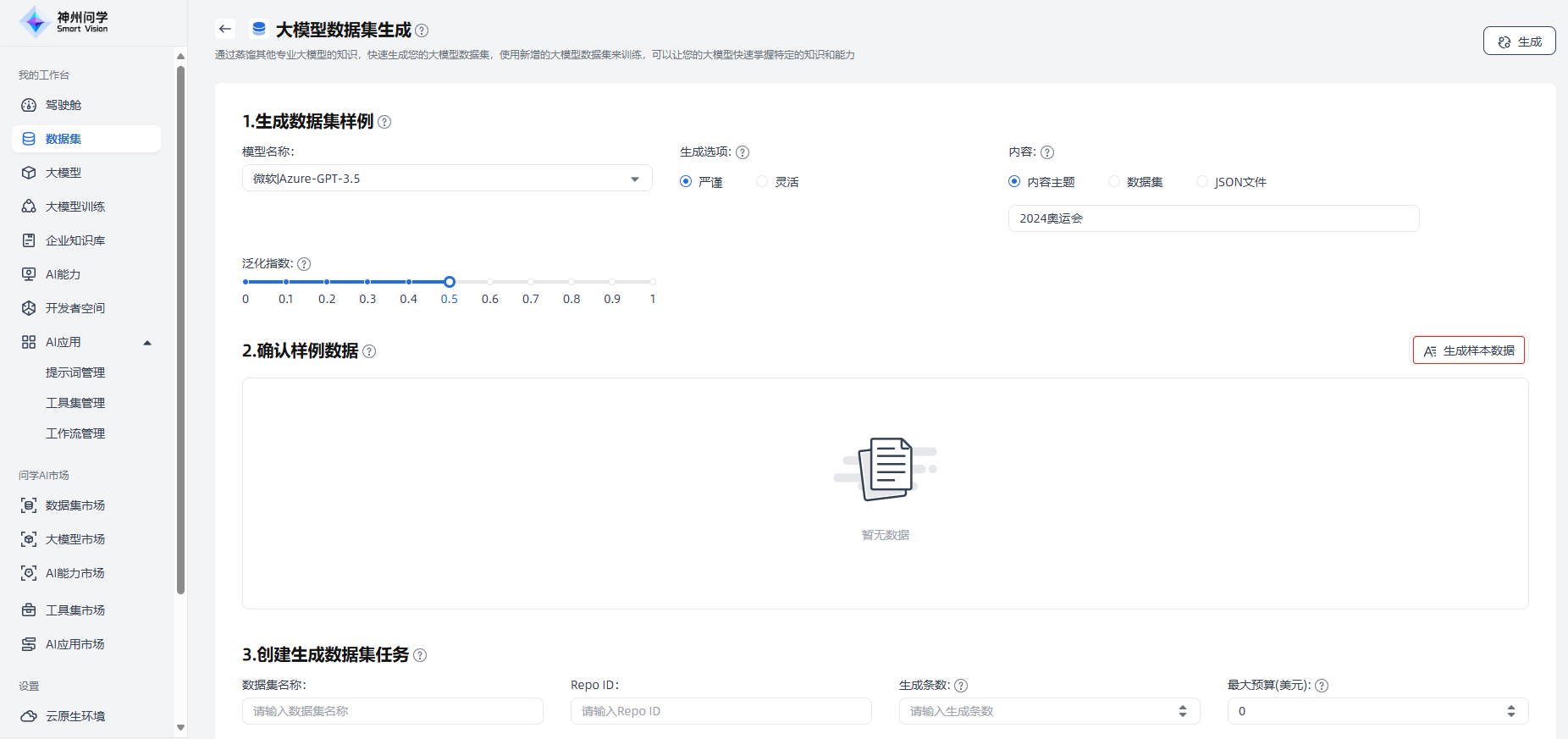
Task: Click the 数据集 database icon in sidebar
Action: coord(29,139)
